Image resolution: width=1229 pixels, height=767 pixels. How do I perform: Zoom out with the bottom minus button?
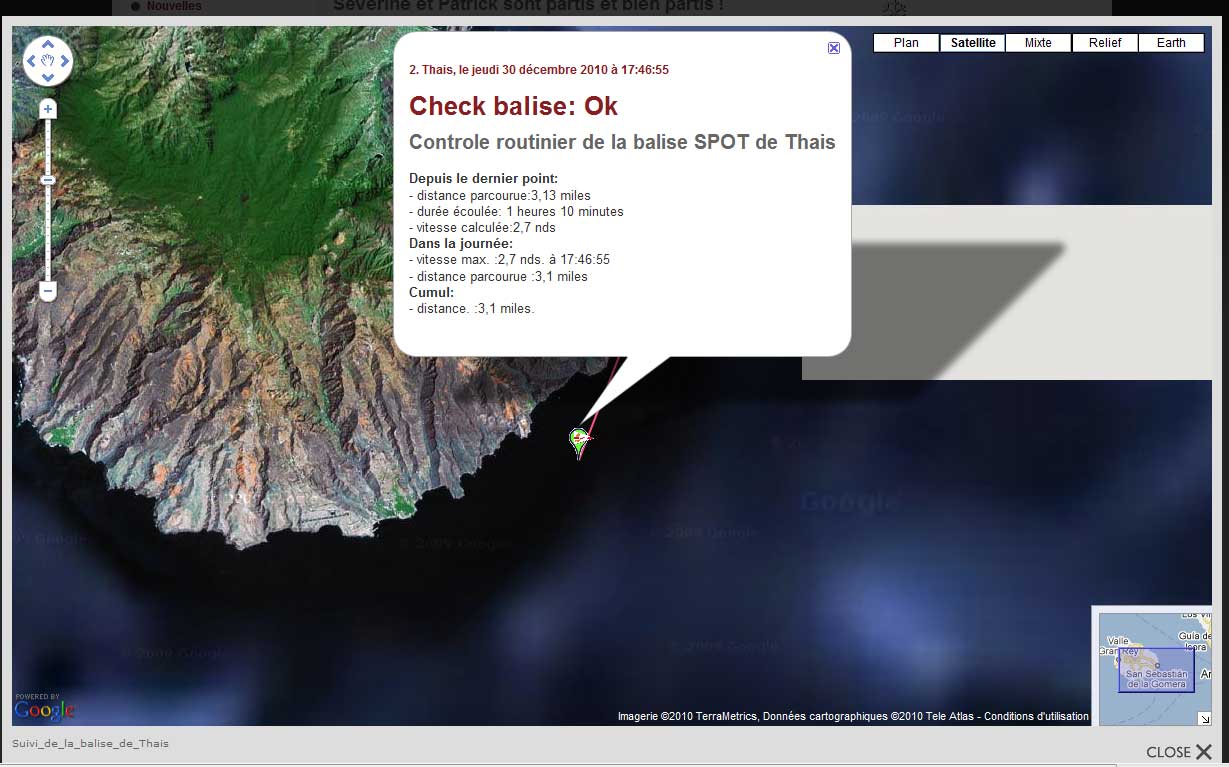click(x=48, y=291)
